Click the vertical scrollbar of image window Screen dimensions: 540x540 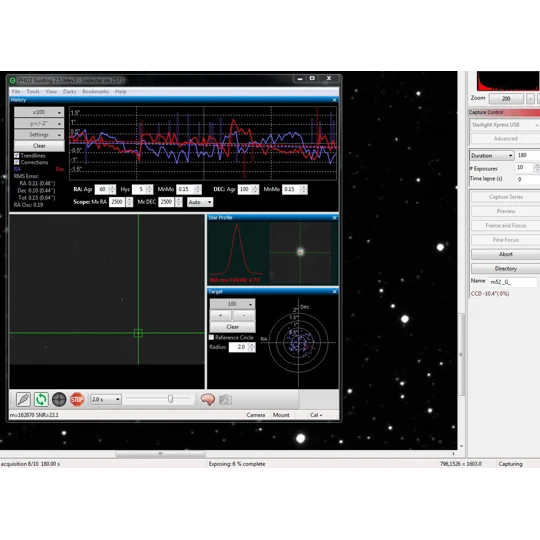pos(461,354)
